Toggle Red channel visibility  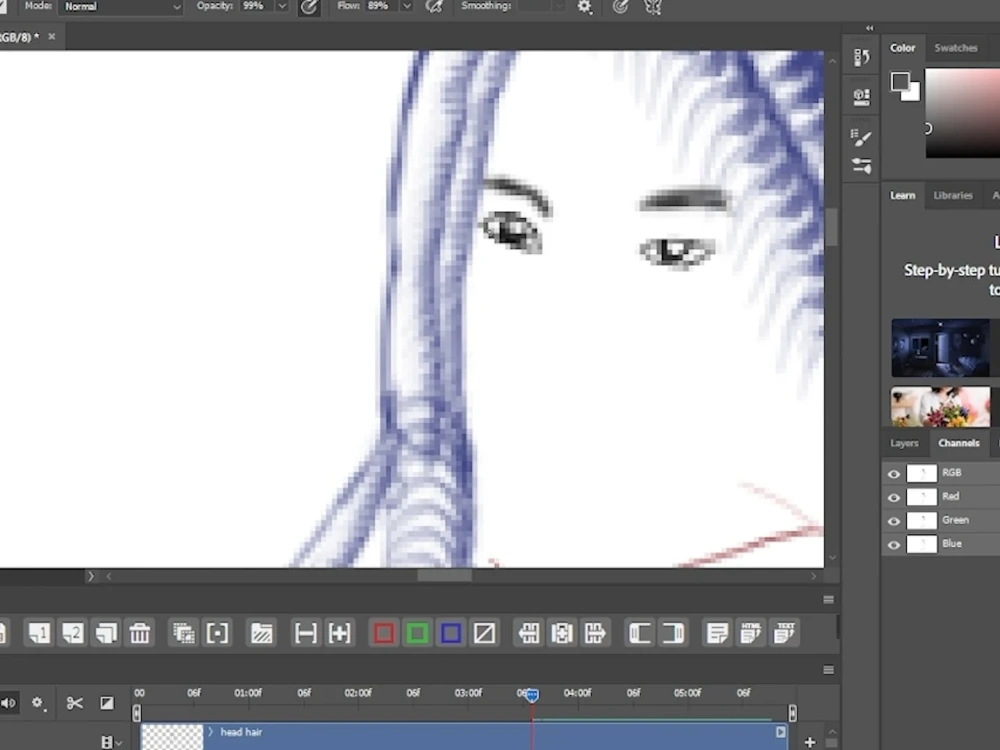coord(893,496)
